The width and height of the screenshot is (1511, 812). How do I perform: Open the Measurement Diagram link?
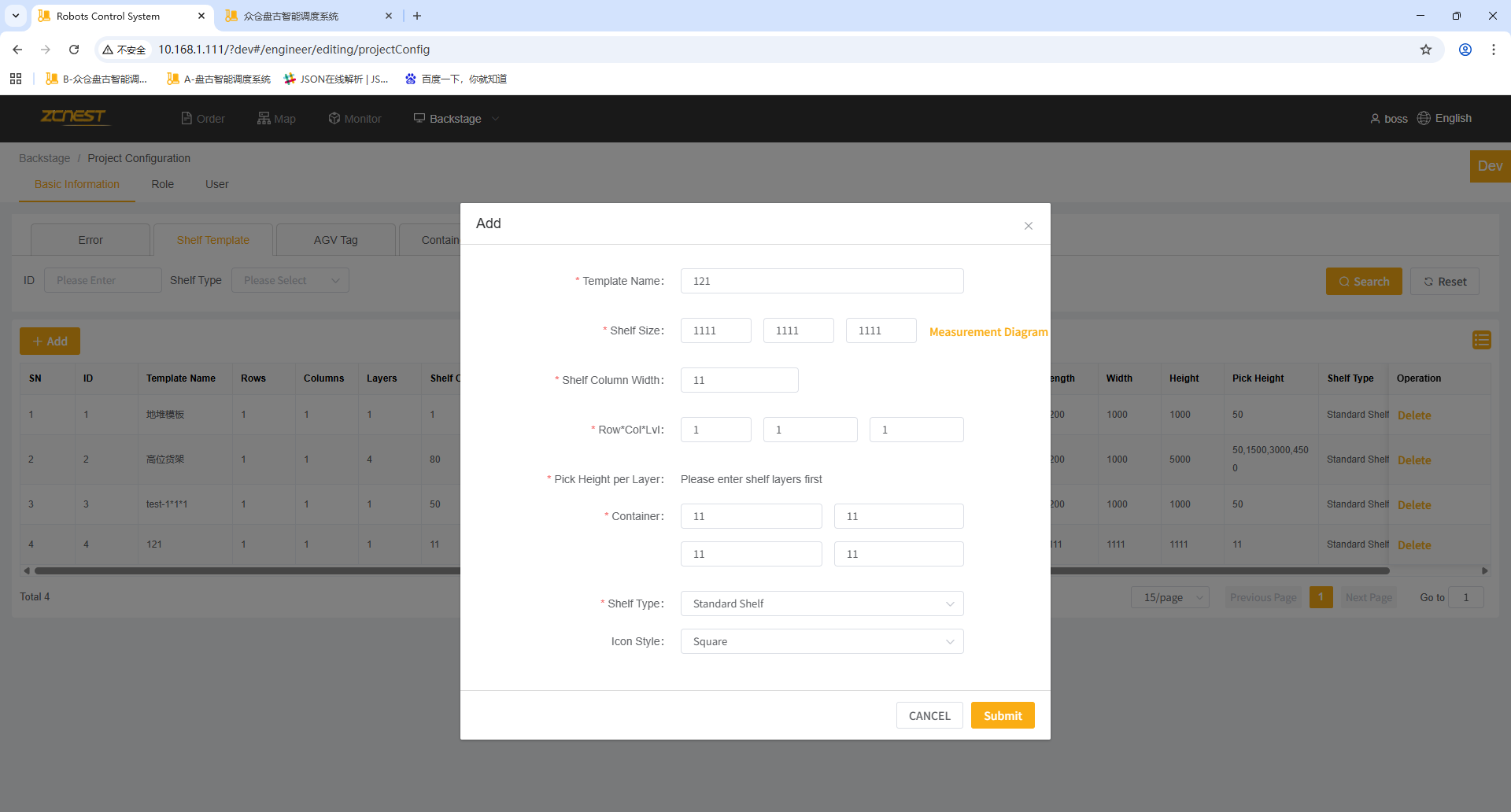point(988,332)
